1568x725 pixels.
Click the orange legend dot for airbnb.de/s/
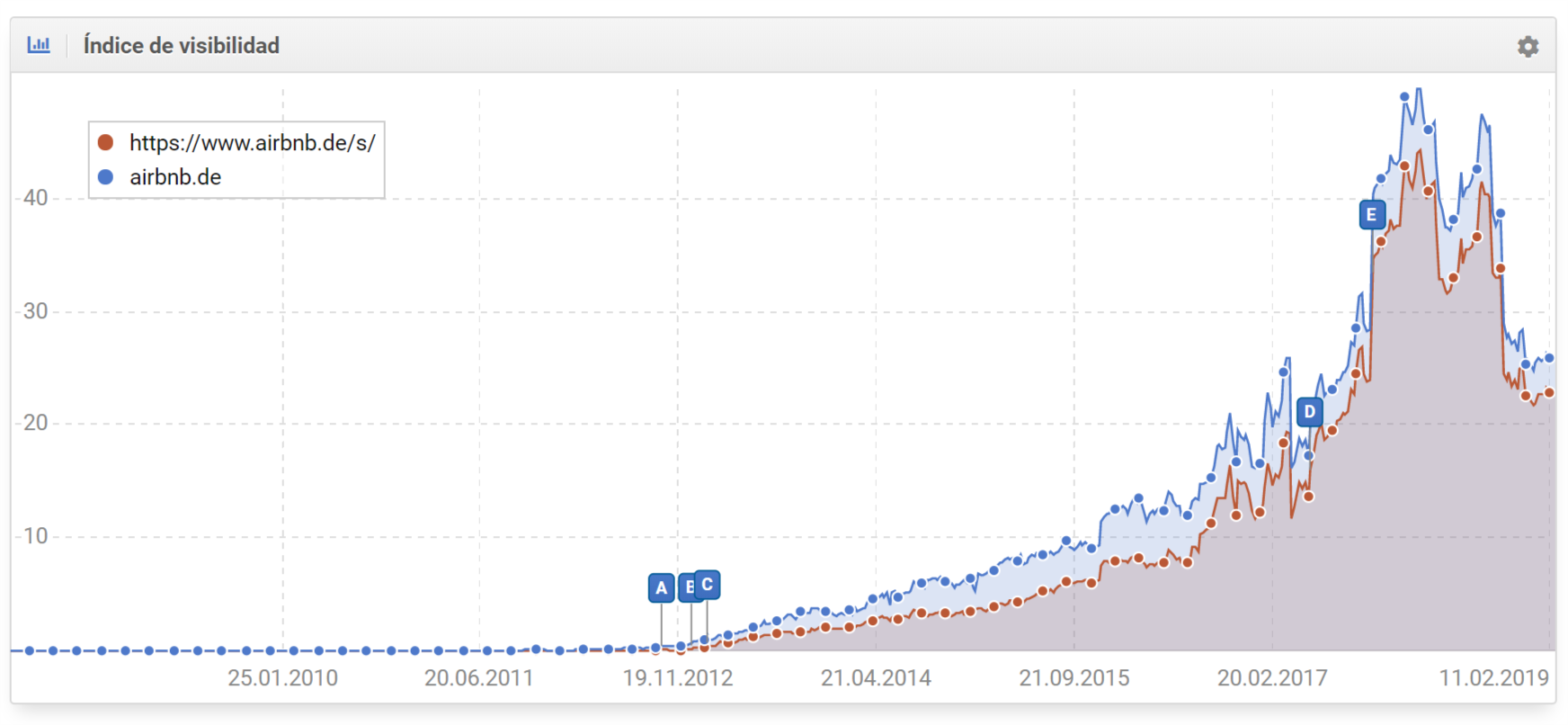point(105,142)
